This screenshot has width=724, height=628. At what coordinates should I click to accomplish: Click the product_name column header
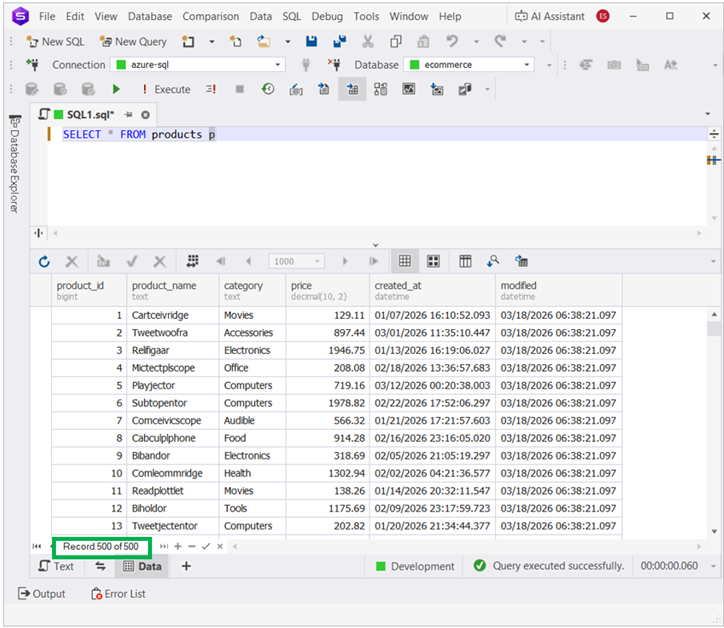point(173,290)
